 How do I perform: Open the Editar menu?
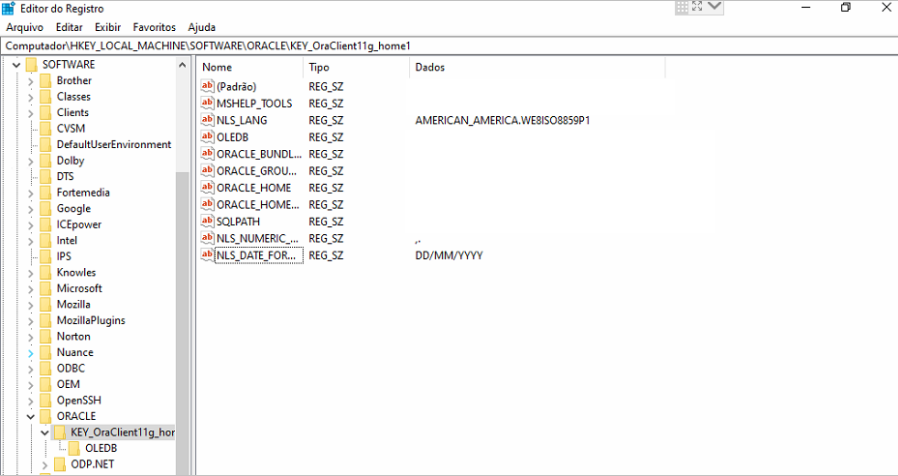point(69,27)
